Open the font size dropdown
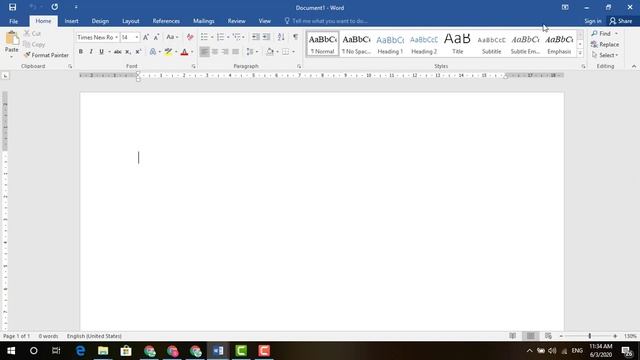The width and height of the screenshot is (640, 360). (137, 37)
